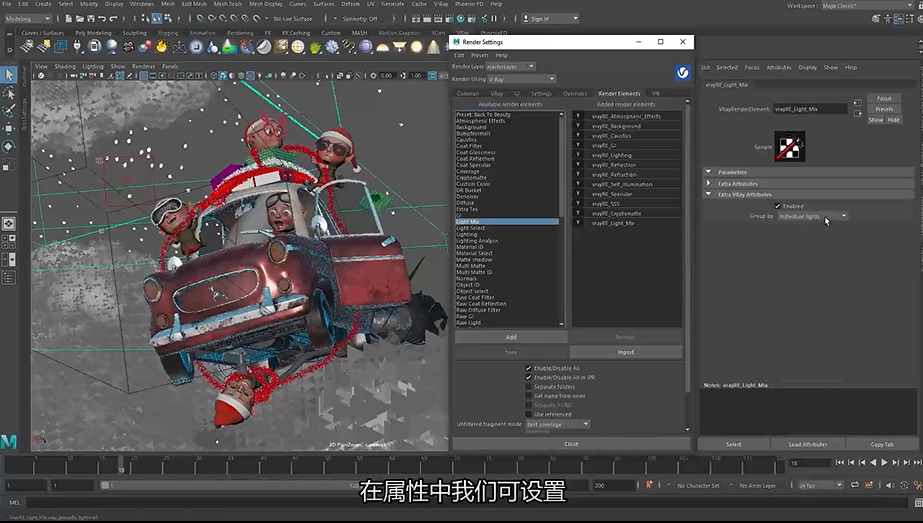Click the V-Ray sphere light shelf icon
Viewport: 923px width, 523px height.
click(x=417, y=47)
